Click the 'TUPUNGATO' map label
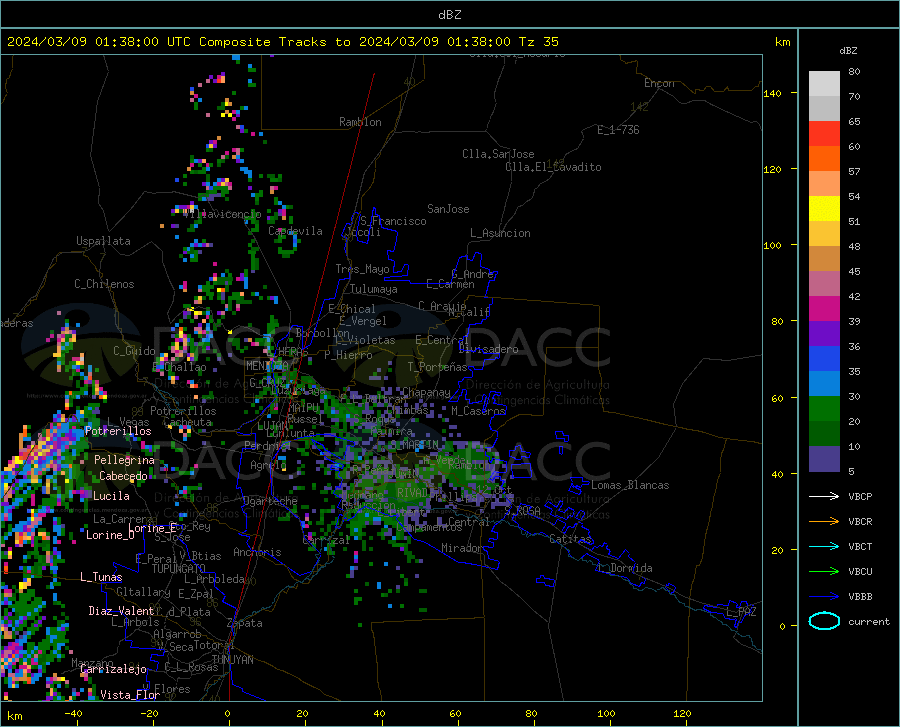This screenshot has width=900, height=727. point(179,569)
